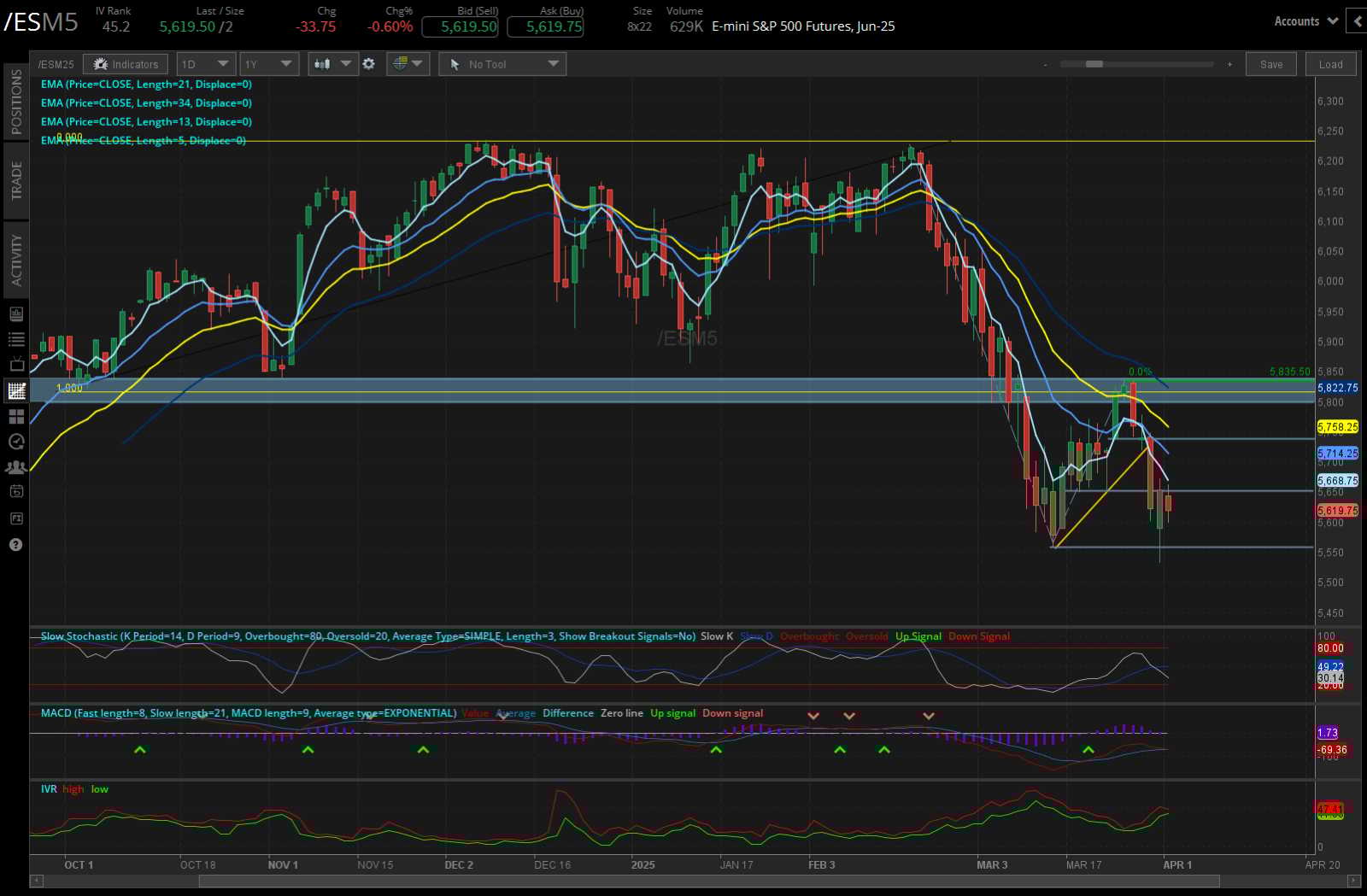The image size is (1367, 896).
Task: Click the chart settings gear icon
Action: (369, 63)
